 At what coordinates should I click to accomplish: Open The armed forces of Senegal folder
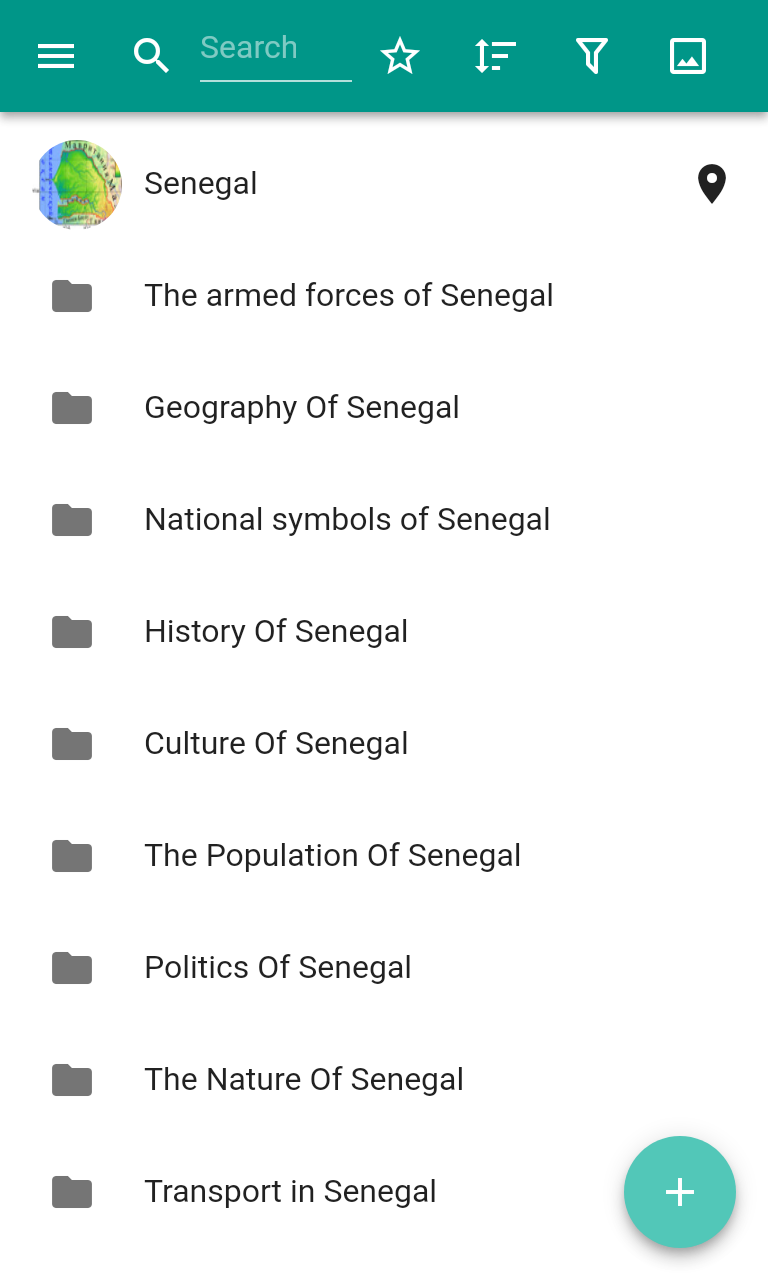(x=349, y=296)
